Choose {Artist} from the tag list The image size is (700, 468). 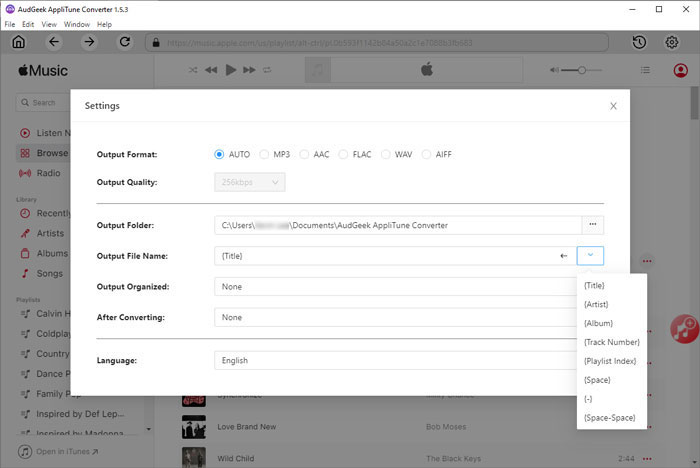(x=612, y=304)
